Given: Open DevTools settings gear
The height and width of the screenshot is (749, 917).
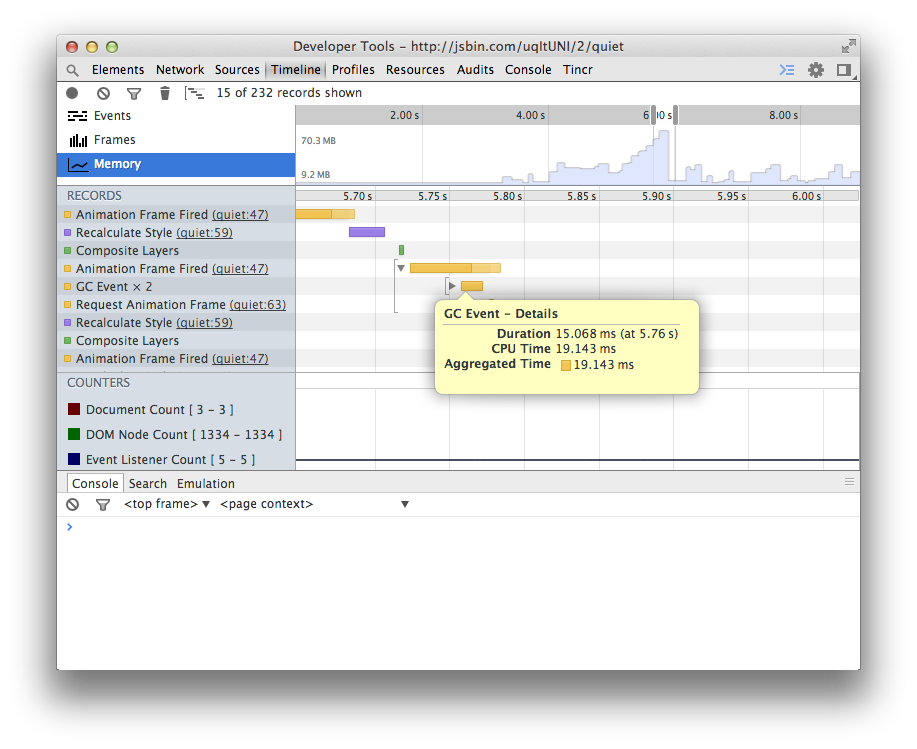Looking at the screenshot, I should tap(816, 70).
